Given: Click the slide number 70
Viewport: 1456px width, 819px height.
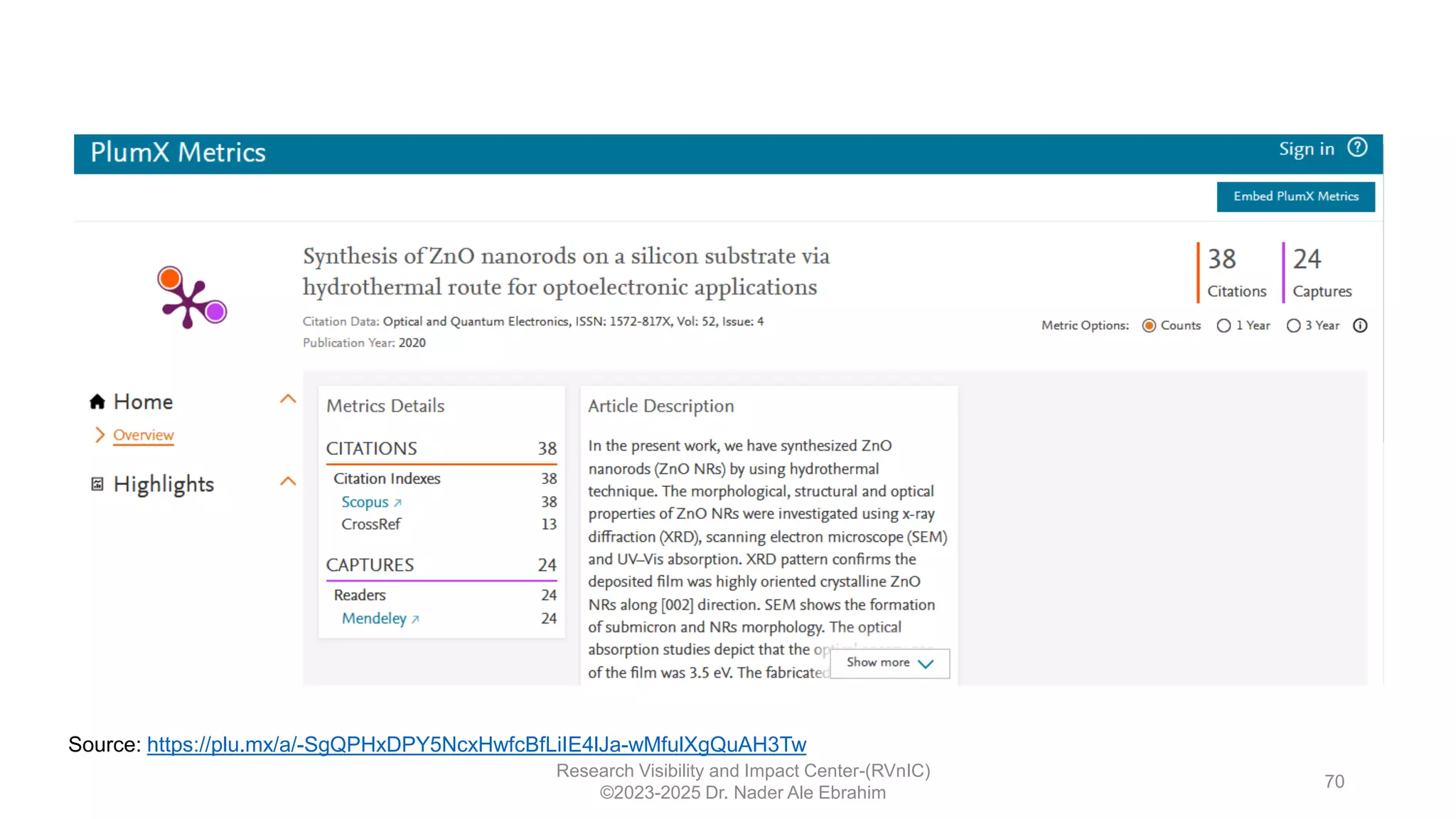Looking at the screenshot, I should coord(1334,781).
